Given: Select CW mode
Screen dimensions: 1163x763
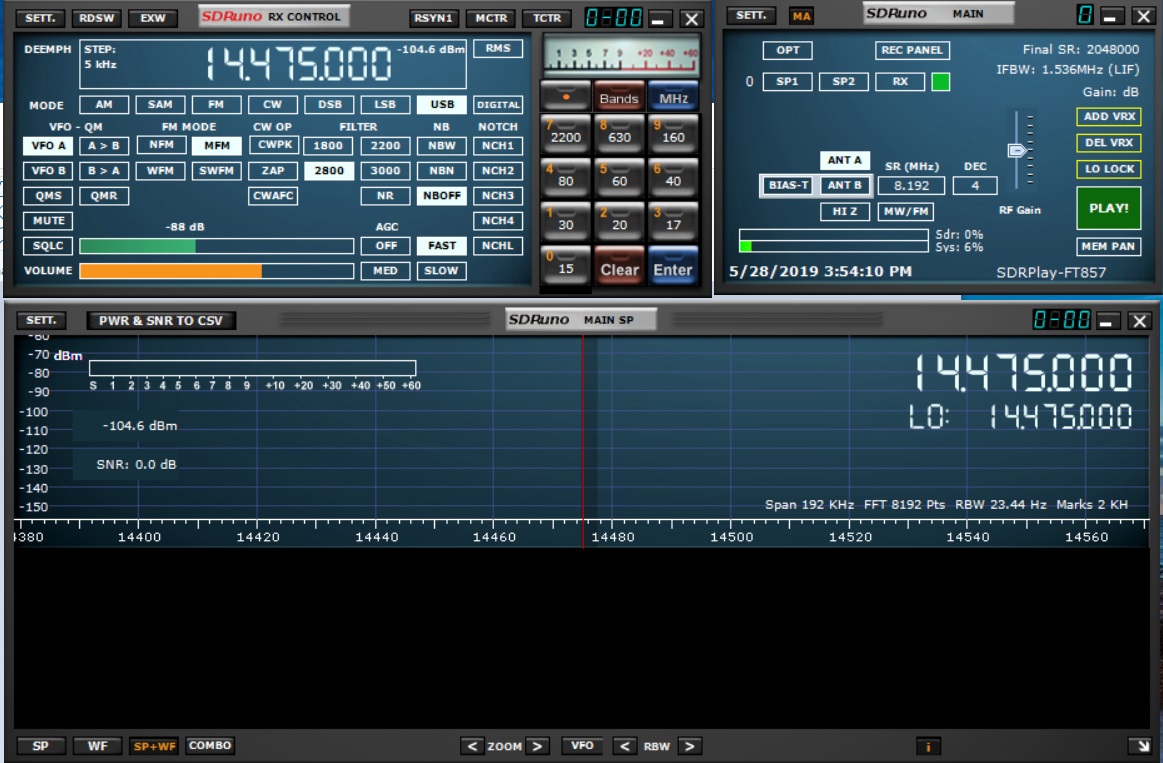Looking at the screenshot, I should click(x=272, y=105).
